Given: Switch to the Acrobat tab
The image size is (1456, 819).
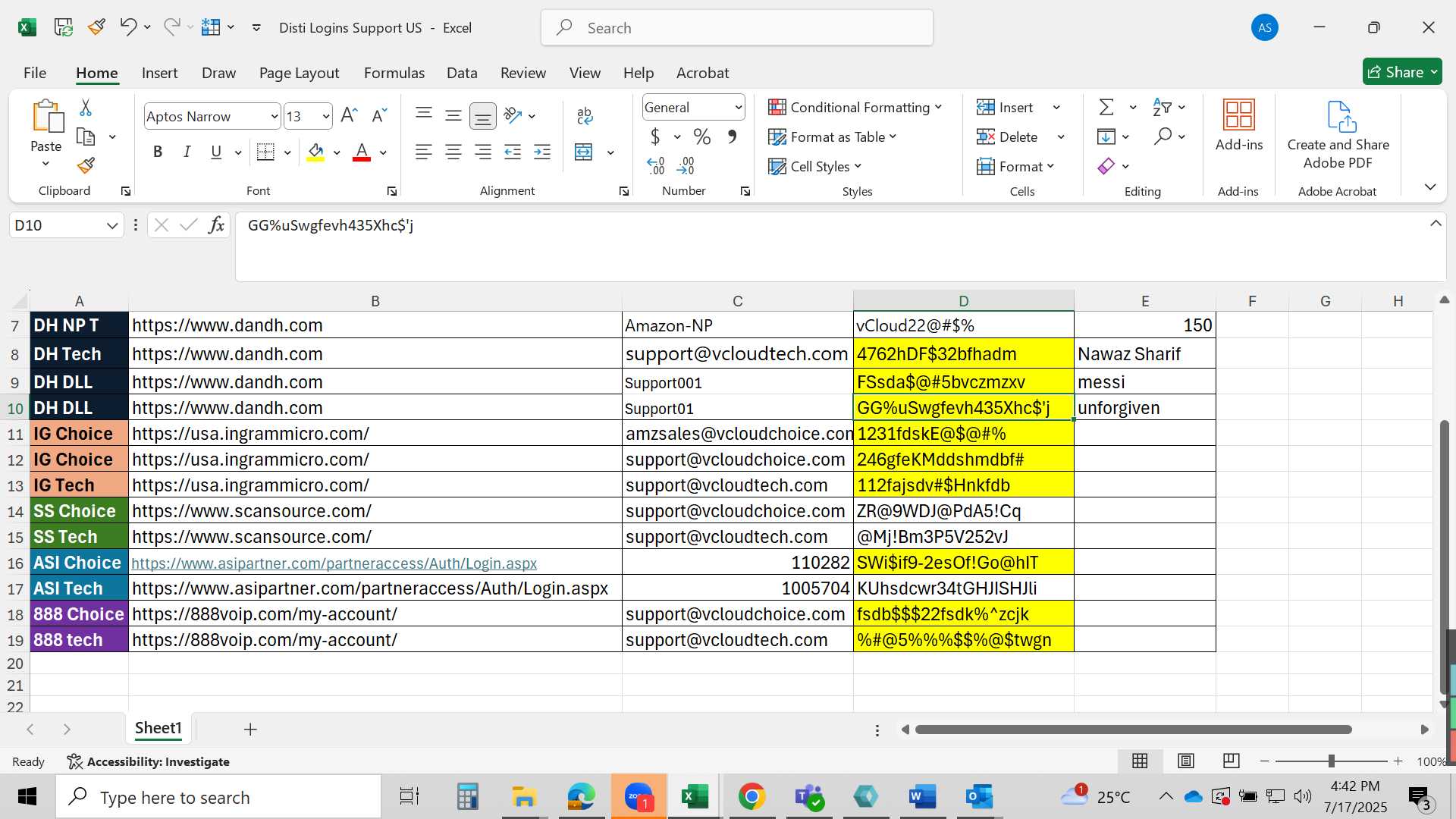Looking at the screenshot, I should coord(702,73).
